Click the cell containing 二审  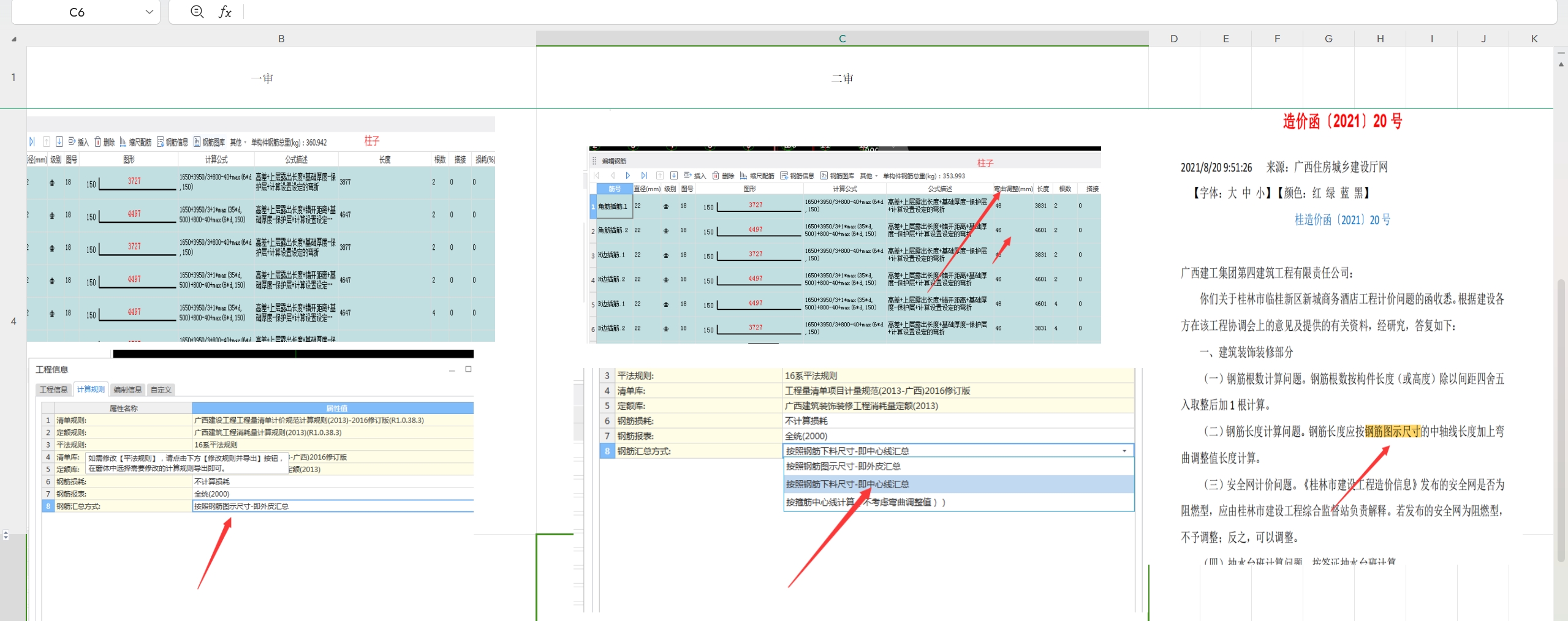pyautogui.click(x=842, y=78)
